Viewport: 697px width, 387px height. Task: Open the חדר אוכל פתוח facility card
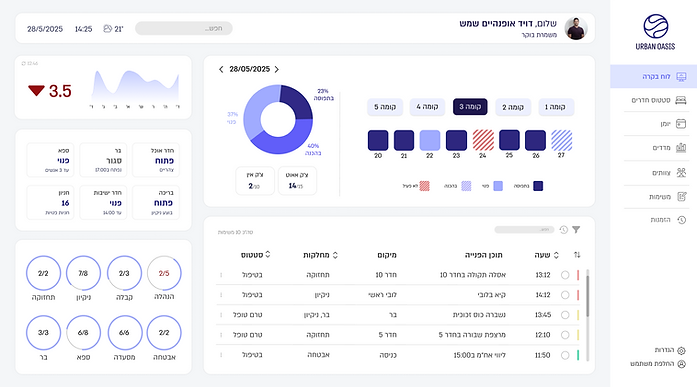(x=156, y=160)
